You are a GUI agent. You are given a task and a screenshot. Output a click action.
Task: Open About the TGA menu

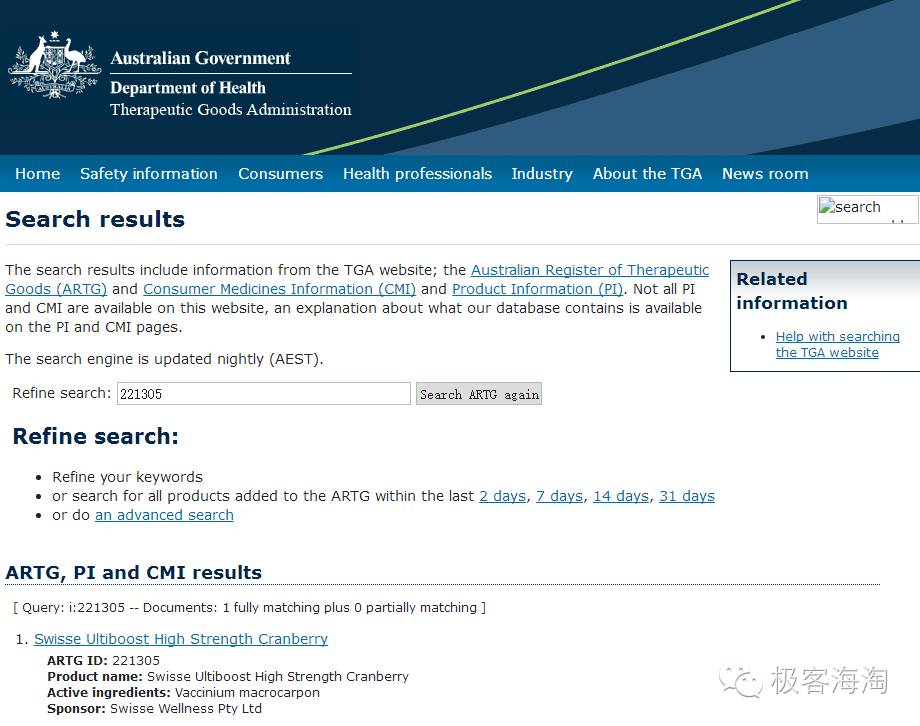click(x=647, y=174)
